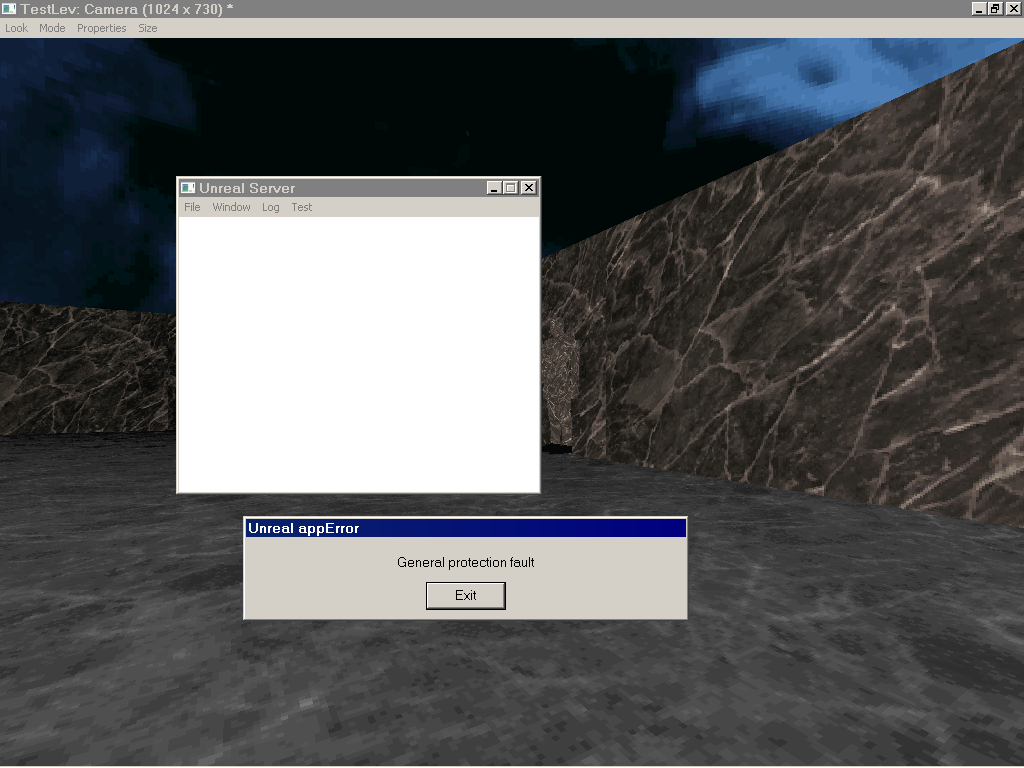Click the 'Unreal Server' title text

point(247,188)
